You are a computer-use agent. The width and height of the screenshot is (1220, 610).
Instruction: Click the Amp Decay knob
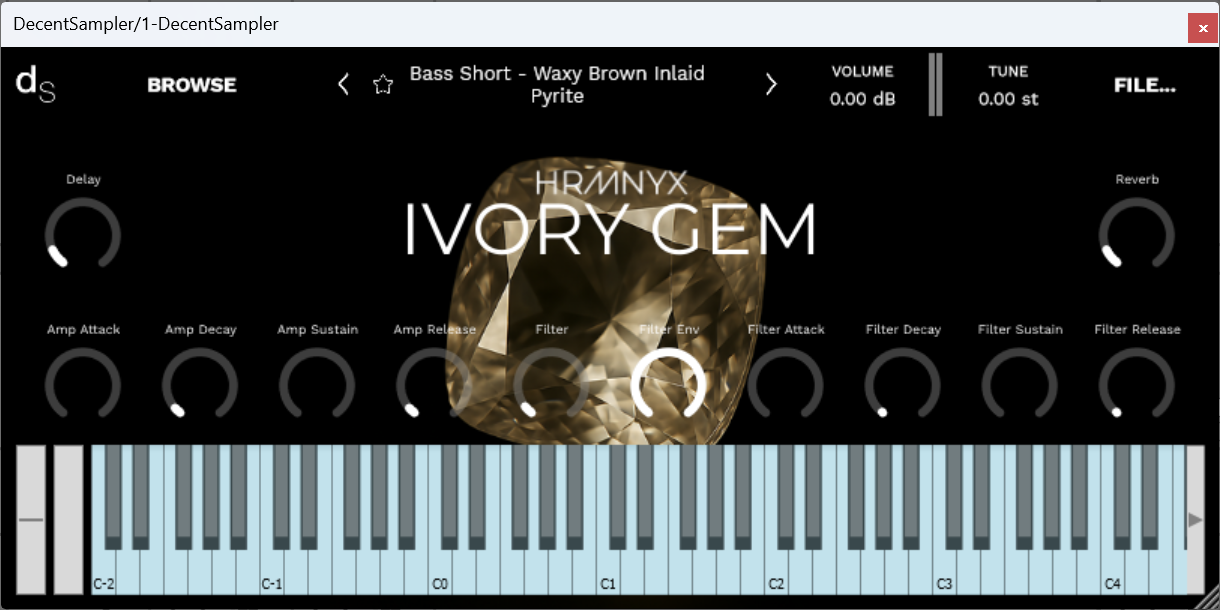200,387
